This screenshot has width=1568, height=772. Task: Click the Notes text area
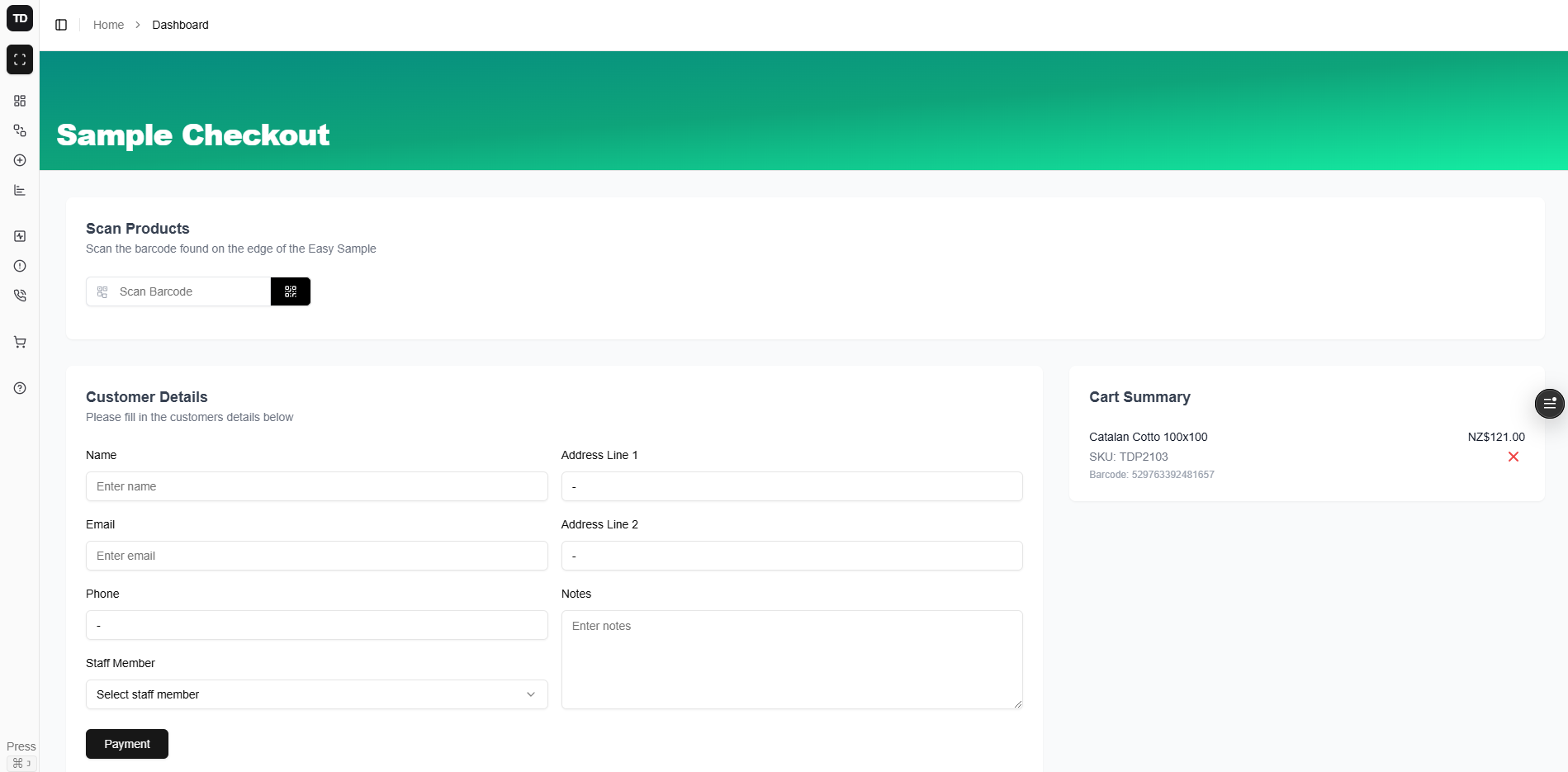click(791, 659)
